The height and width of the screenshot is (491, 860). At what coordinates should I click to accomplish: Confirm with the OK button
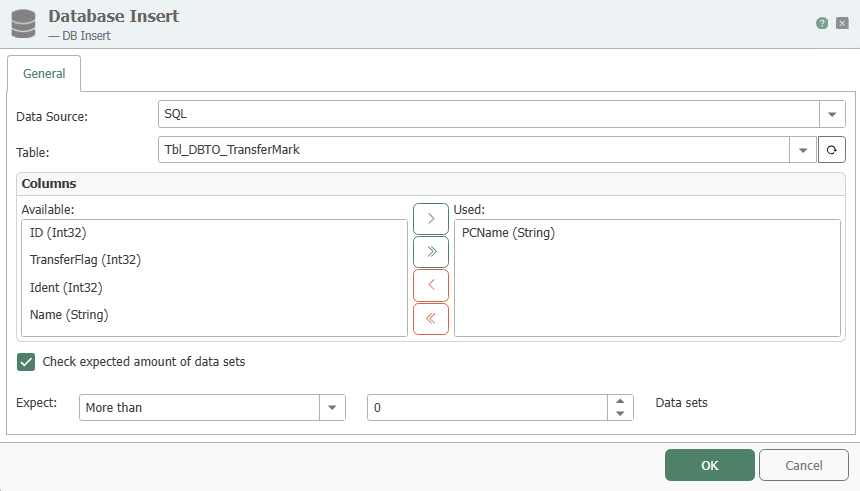(710, 465)
